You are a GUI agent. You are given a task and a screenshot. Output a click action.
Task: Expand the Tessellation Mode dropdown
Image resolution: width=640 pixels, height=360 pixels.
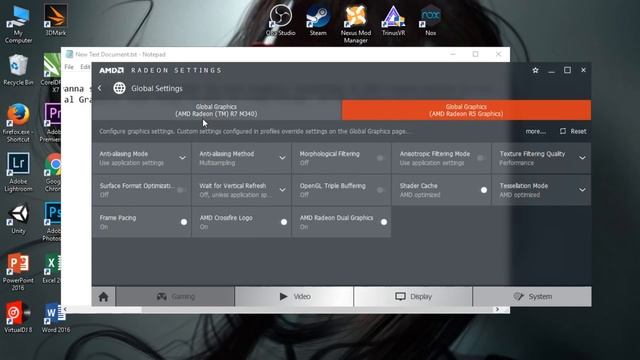point(582,190)
